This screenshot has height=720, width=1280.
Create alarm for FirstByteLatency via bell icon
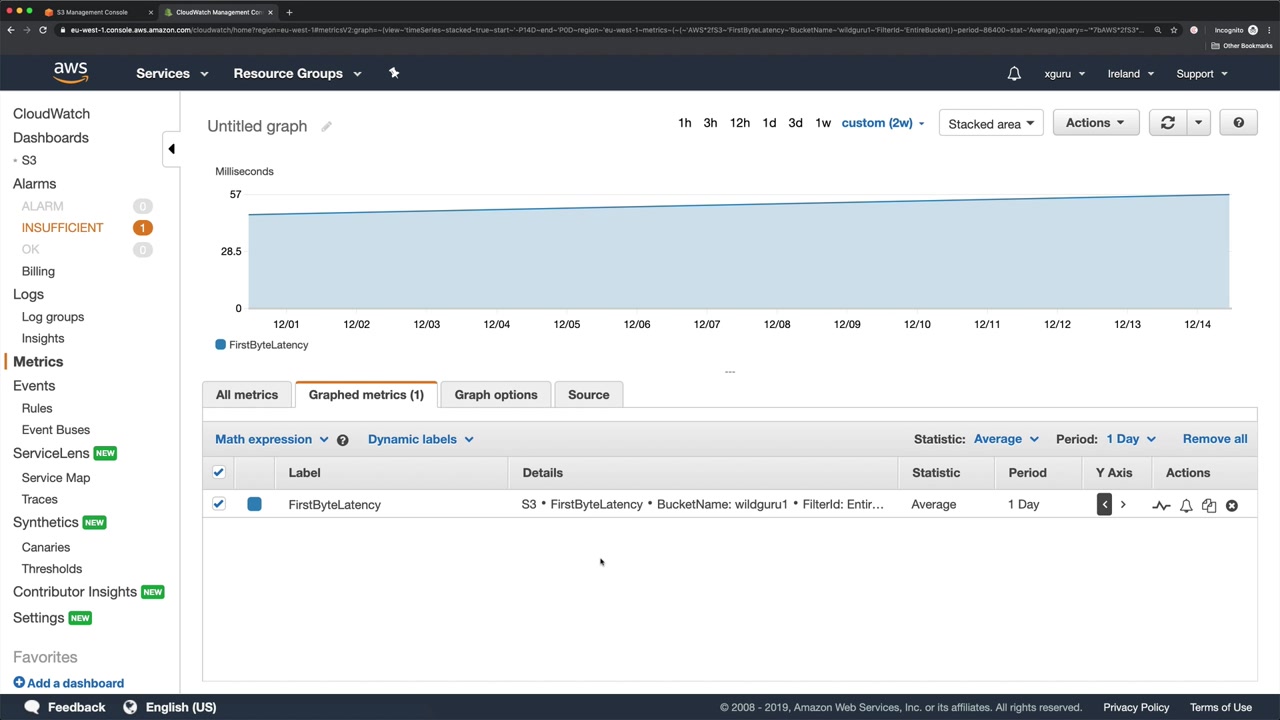point(1186,506)
